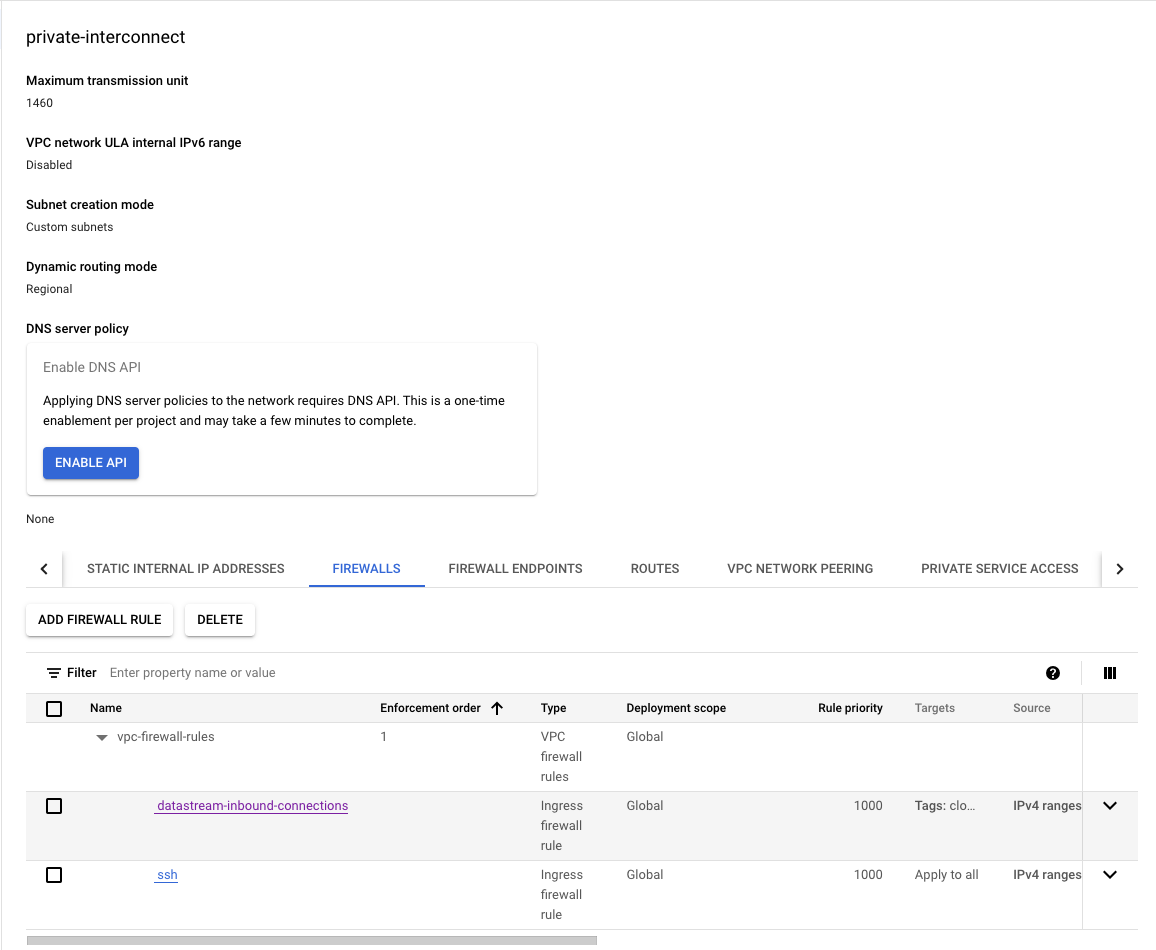Image resolution: width=1156 pixels, height=950 pixels.
Task: Click the horizontal table scrollbar
Action: click(x=311, y=940)
